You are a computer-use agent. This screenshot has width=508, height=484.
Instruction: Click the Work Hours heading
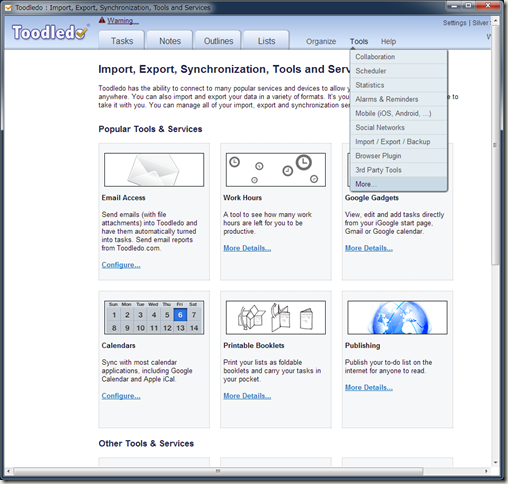coord(242,198)
